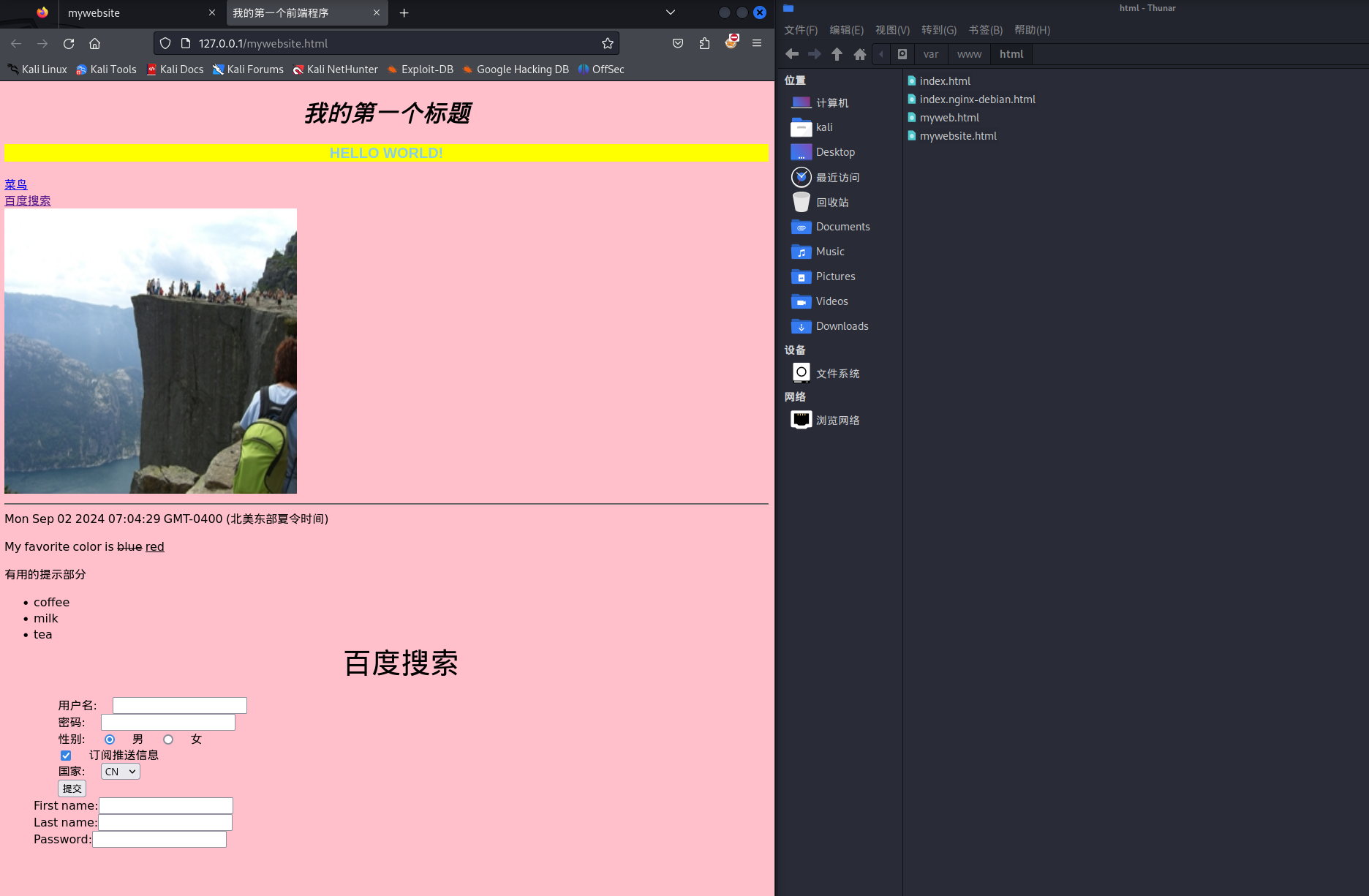Open tracking protection shield icon
Viewport: 1369px width, 896px height.
(x=165, y=44)
